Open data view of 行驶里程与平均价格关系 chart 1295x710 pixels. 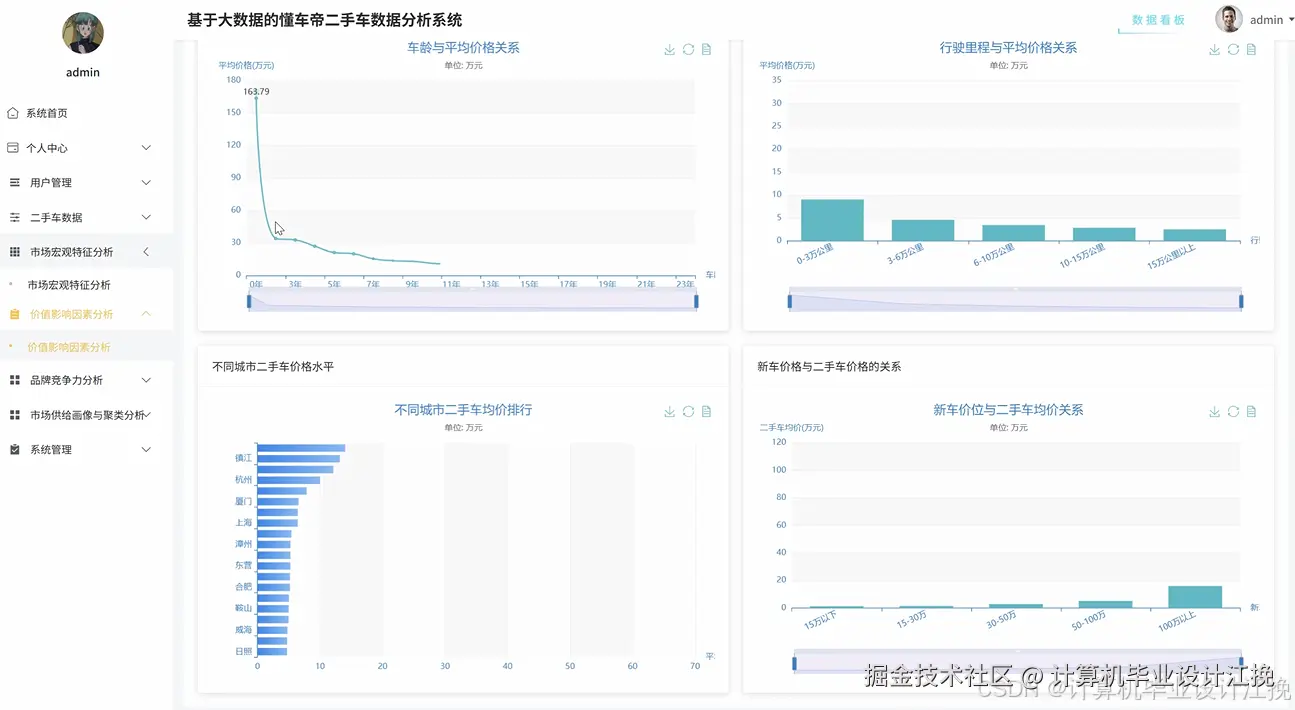[1251, 50]
